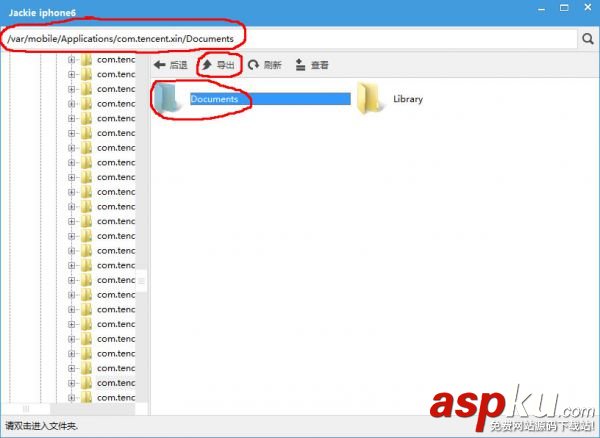Select the Library folder

point(390,99)
